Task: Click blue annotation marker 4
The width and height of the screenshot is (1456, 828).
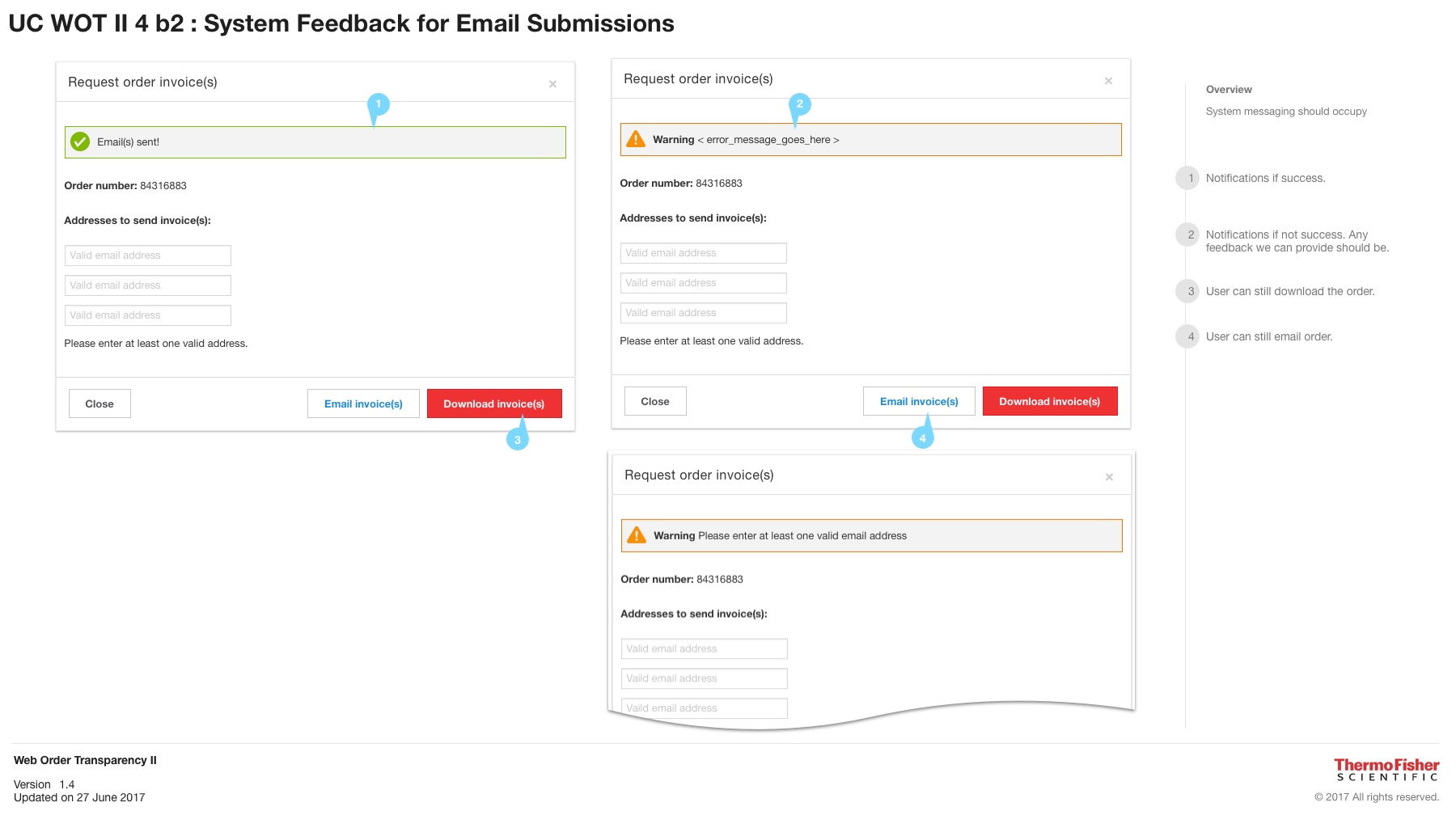Action: pos(922,438)
